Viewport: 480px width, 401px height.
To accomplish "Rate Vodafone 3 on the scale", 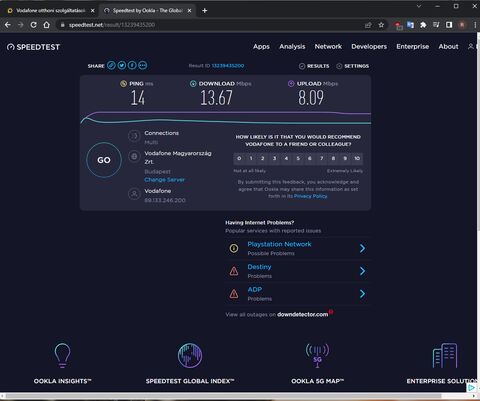I will point(274,158).
